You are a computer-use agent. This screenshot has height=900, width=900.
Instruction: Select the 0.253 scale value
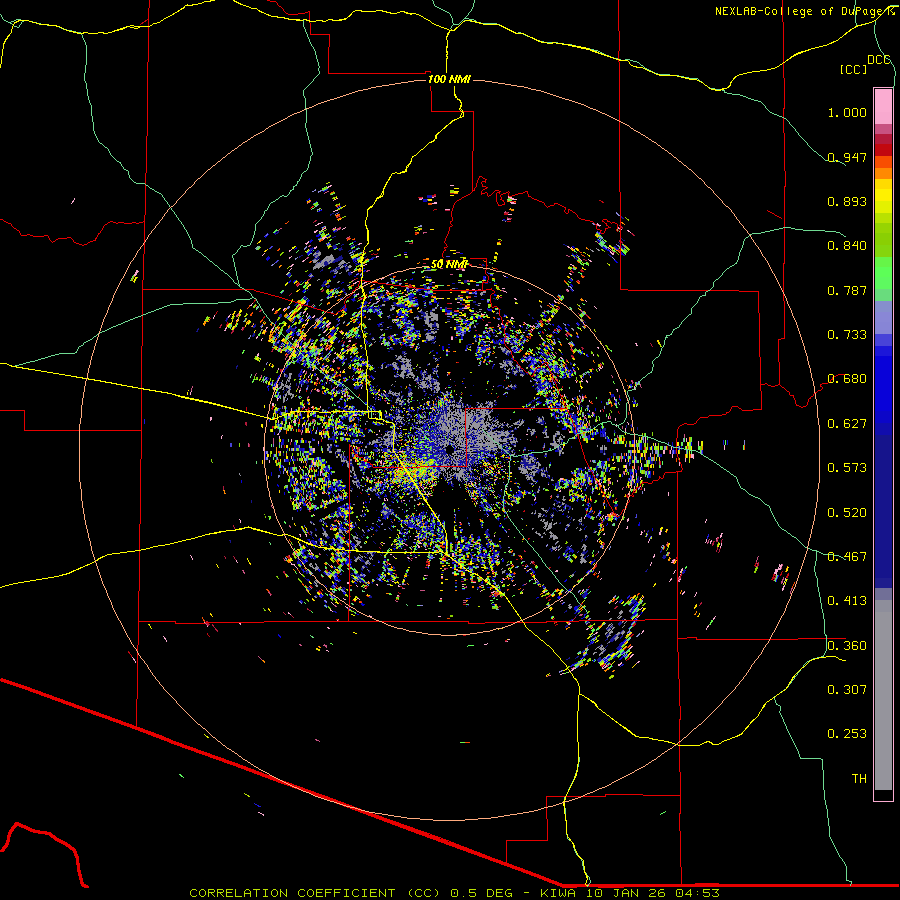[x=847, y=734]
